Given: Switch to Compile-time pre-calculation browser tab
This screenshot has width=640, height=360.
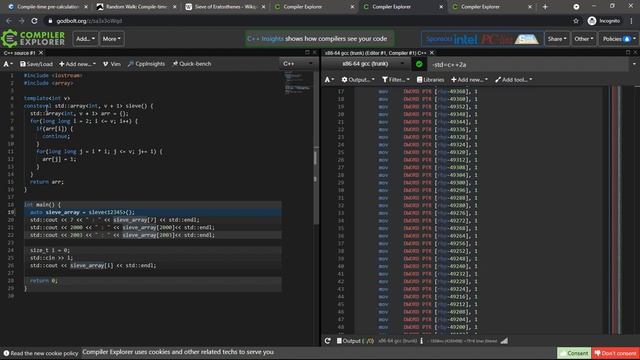Looking at the screenshot, I should [x=48, y=7].
